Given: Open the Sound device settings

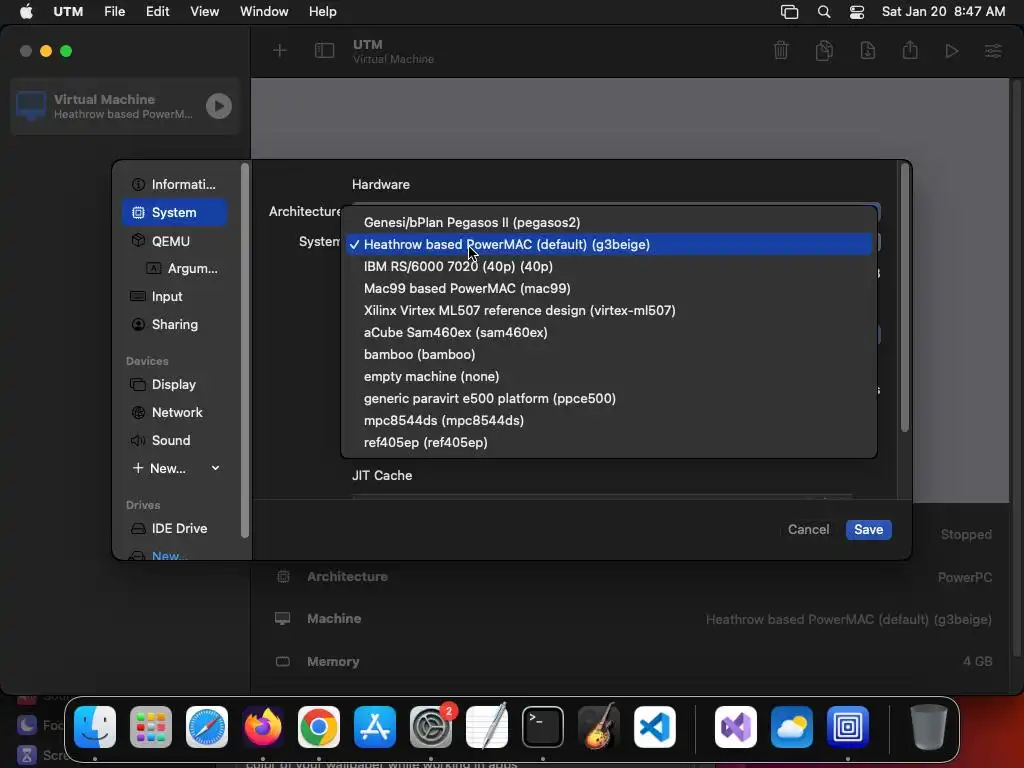Looking at the screenshot, I should [174, 441].
